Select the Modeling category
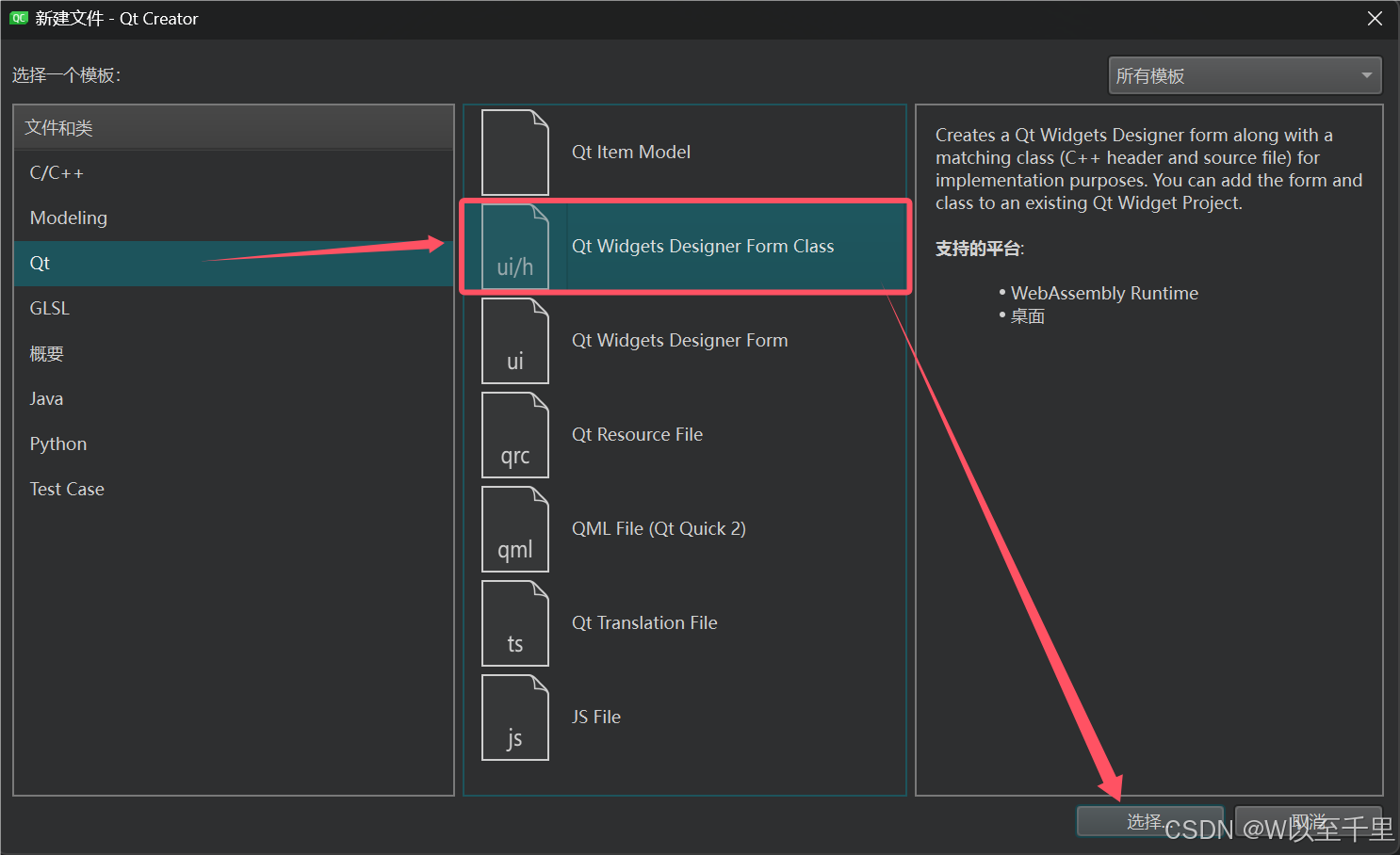 click(234, 218)
